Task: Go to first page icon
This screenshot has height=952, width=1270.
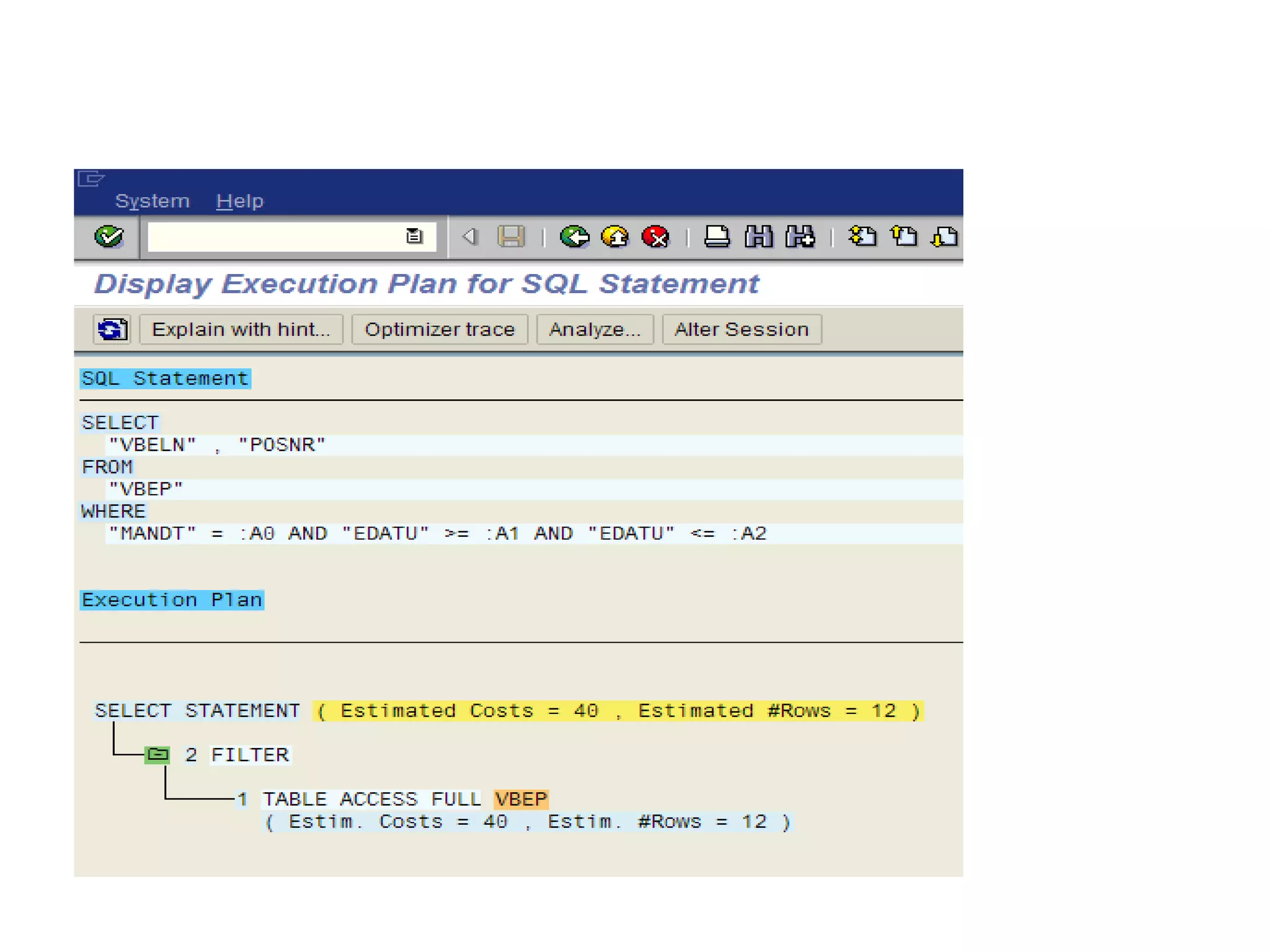Action: point(863,236)
